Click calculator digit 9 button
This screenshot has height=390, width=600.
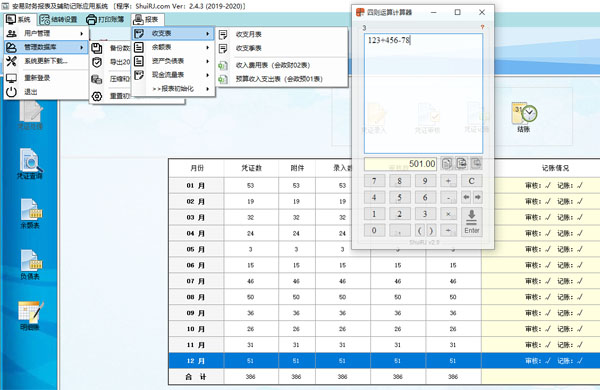[x=425, y=181]
